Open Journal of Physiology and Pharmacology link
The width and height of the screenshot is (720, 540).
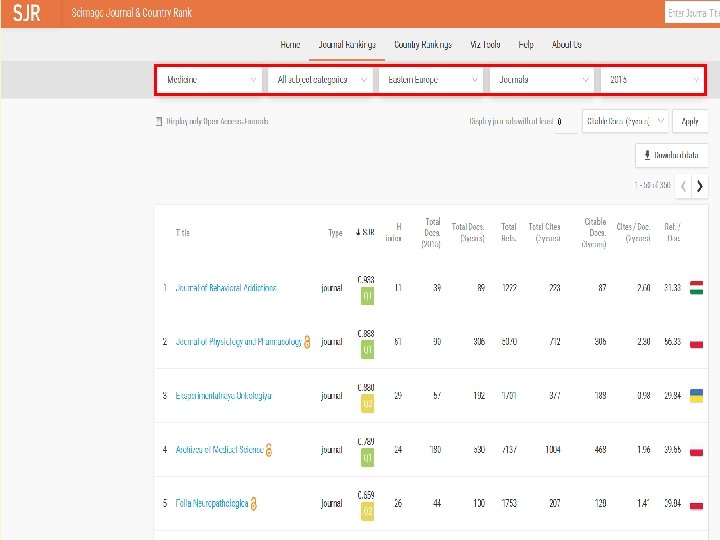pyautogui.click(x=239, y=342)
